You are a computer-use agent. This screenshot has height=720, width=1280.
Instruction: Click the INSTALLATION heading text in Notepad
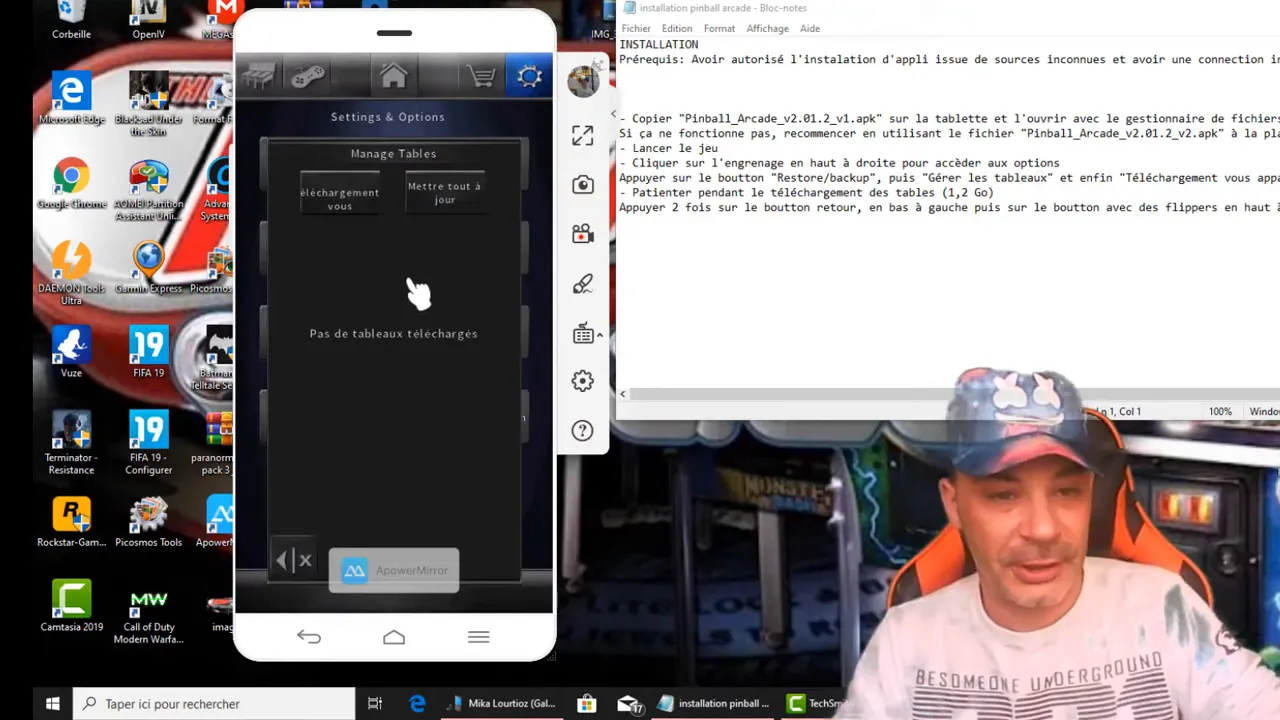(659, 44)
